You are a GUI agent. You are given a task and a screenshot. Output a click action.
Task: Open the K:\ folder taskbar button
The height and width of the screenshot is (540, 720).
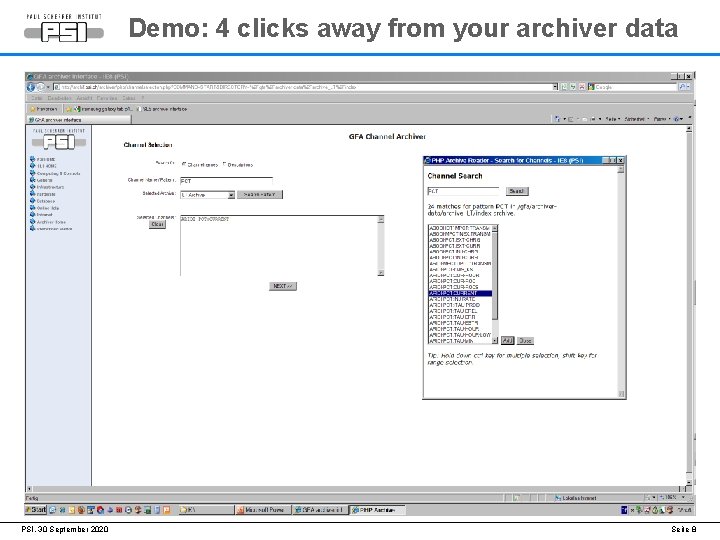pyautogui.click(x=205, y=510)
